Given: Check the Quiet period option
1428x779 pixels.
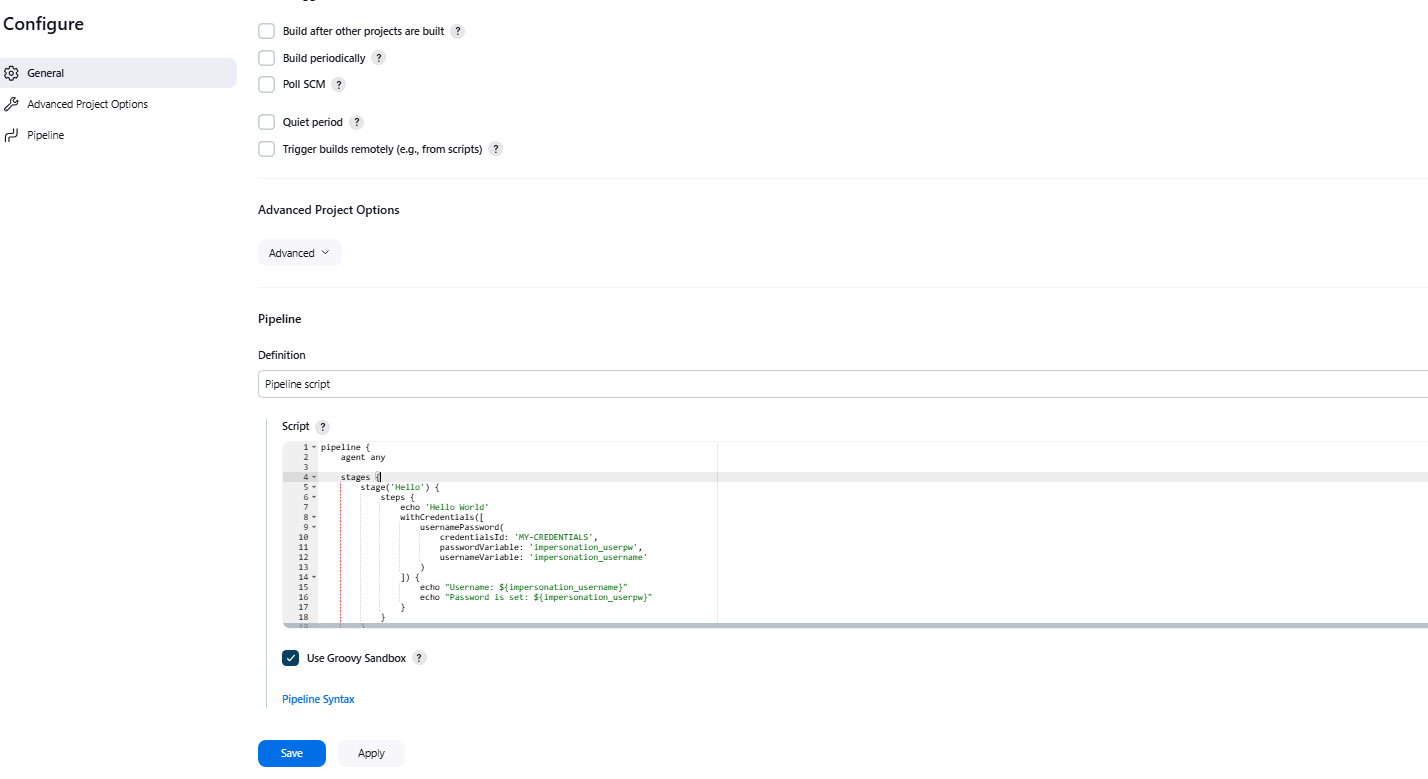Looking at the screenshot, I should pos(266,122).
